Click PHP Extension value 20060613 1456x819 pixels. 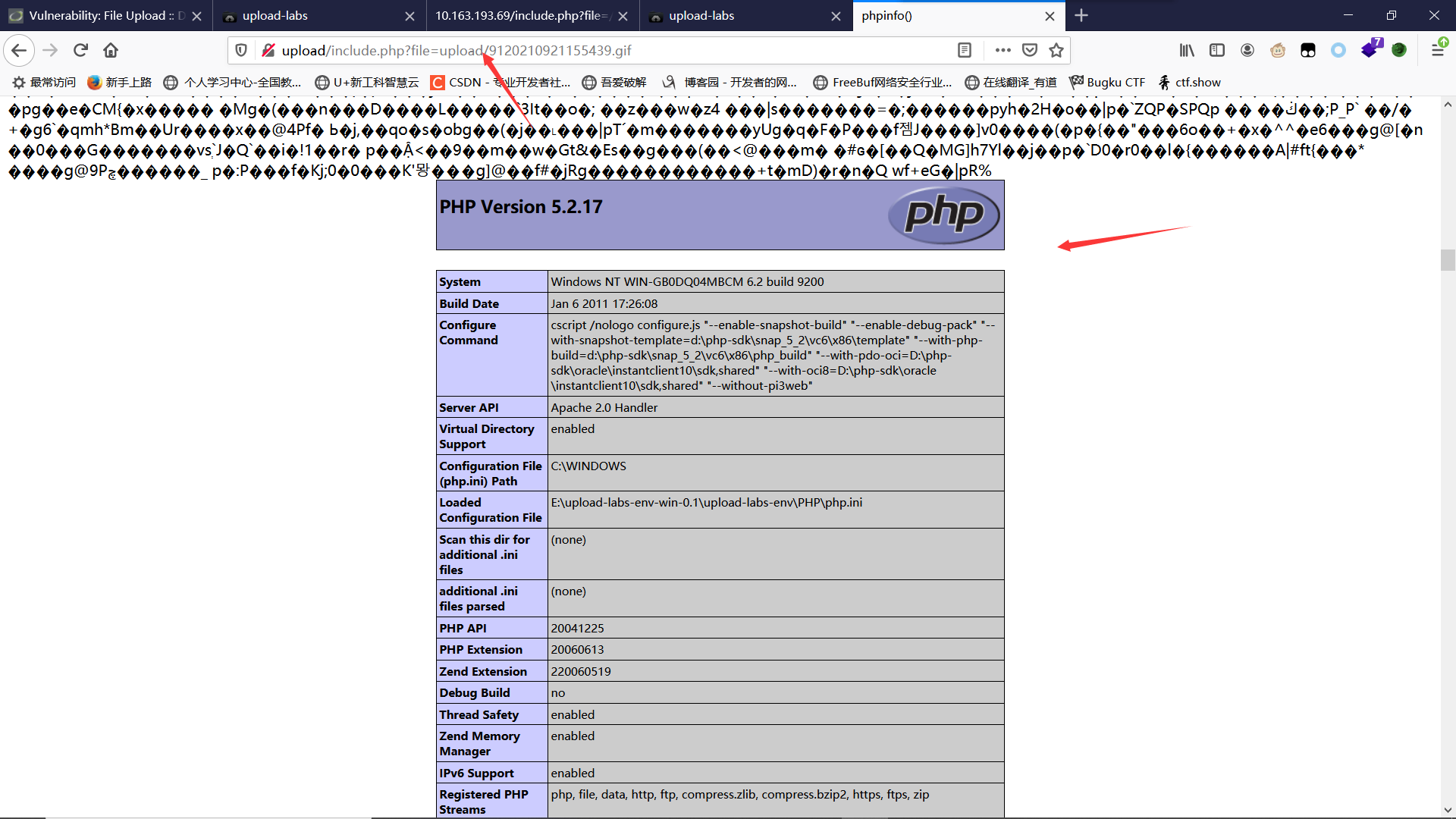[x=776, y=649]
